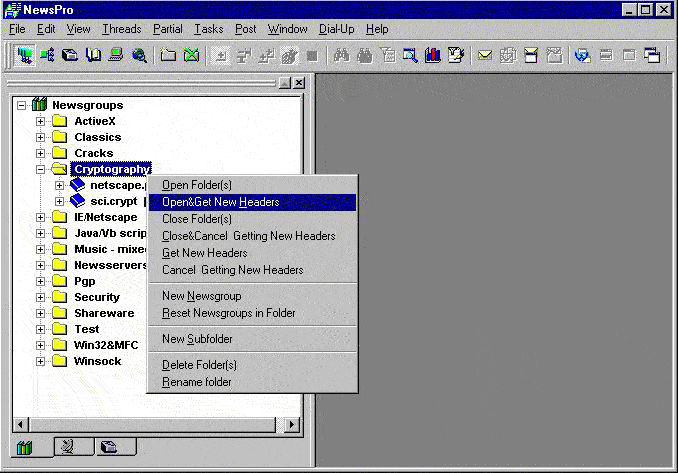Select the Security folder in tree
This screenshot has height=473, width=678.
point(96,297)
